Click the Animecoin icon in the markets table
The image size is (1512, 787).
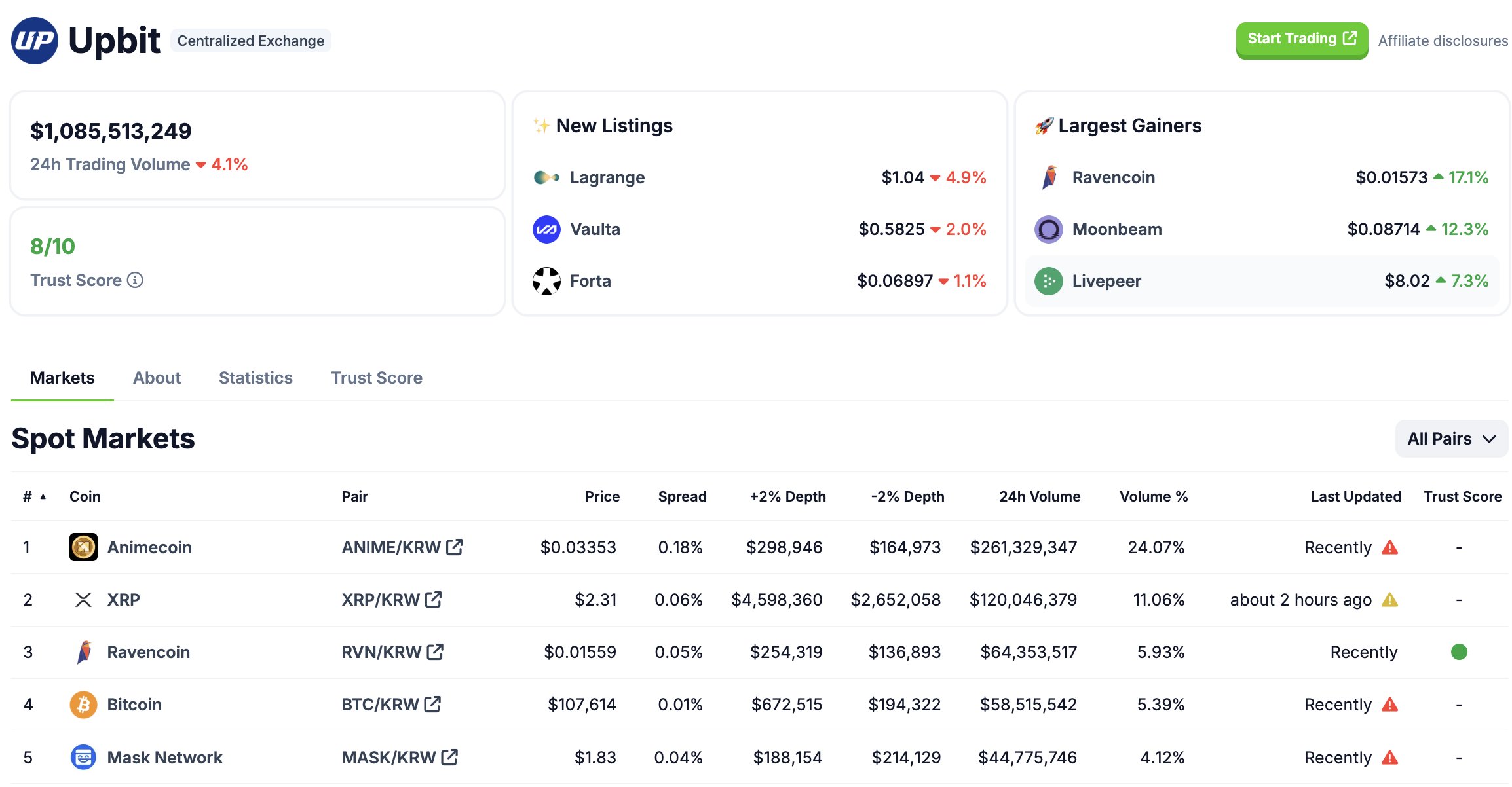[83, 547]
